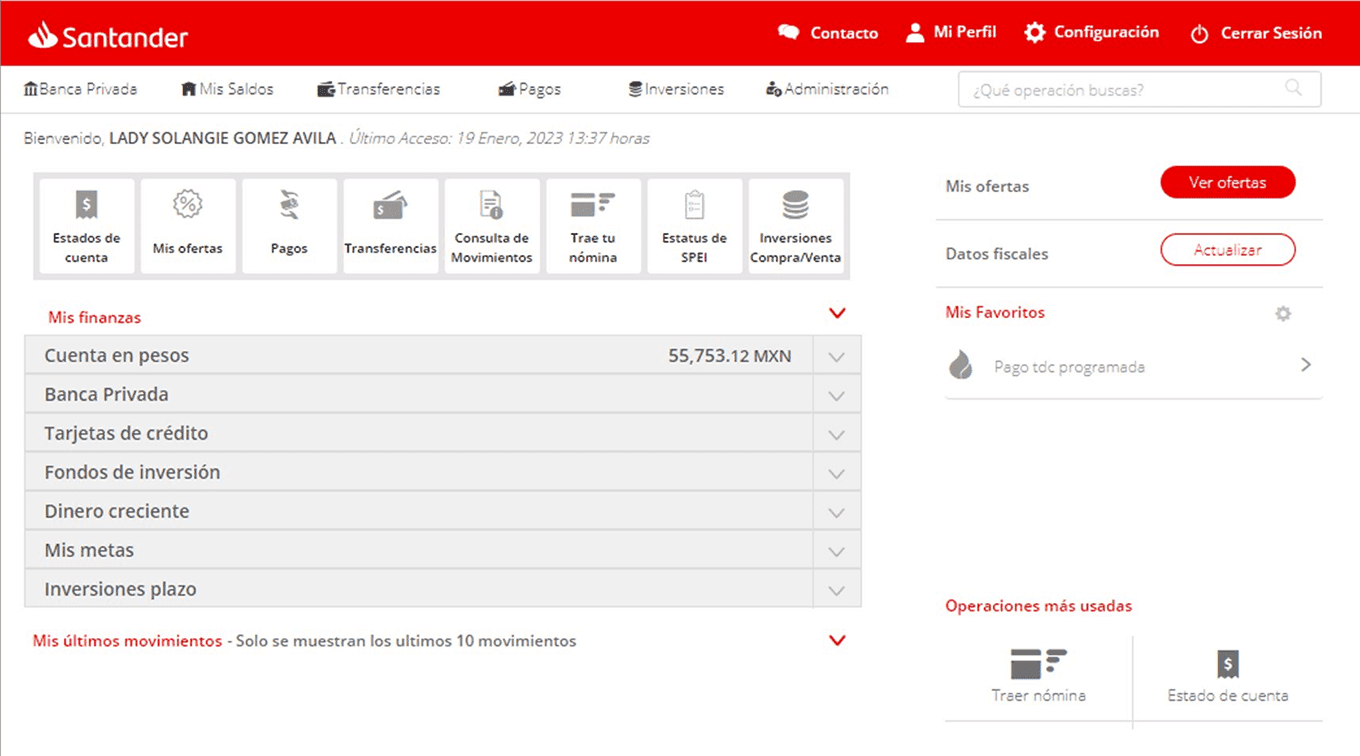Open Mis Favoritos settings gear

pyautogui.click(x=1283, y=314)
